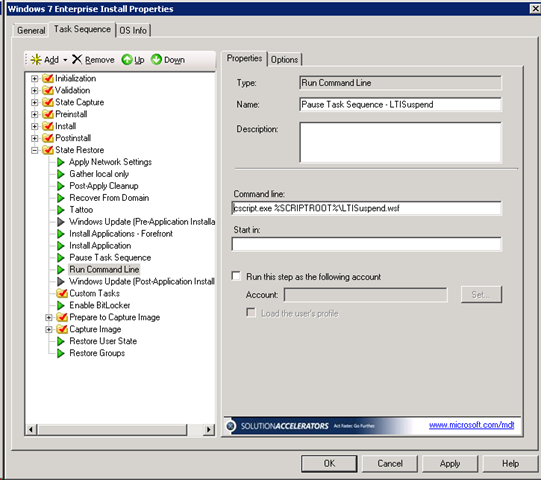Viewport: 541px width, 480px height.
Task: Click the Remove X icon
Action: click(77, 59)
